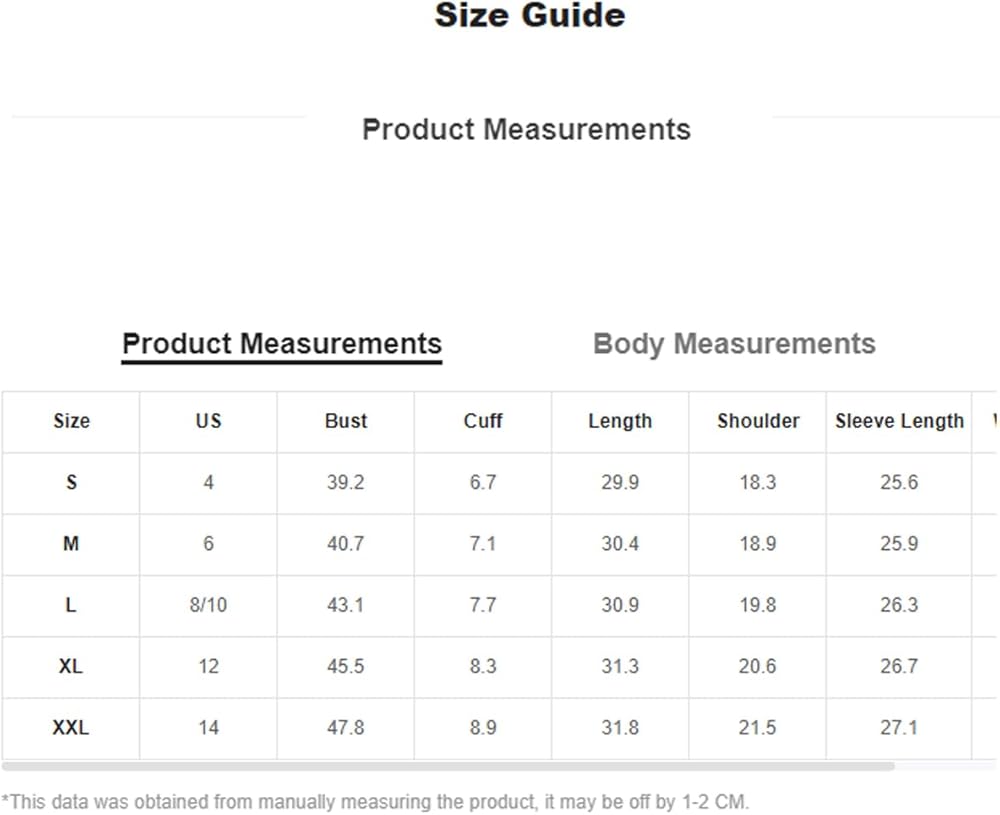
Task: Click the Cuff column header
Action: click(483, 421)
